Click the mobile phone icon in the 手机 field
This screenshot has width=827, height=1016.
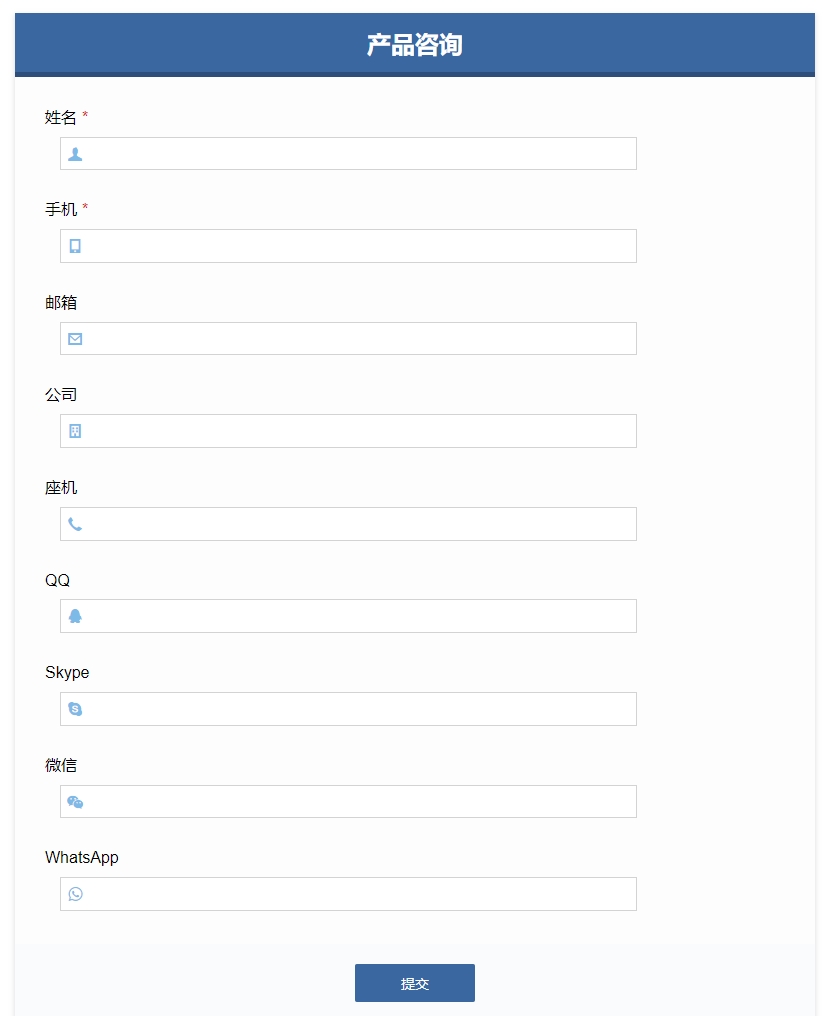[75, 246]
